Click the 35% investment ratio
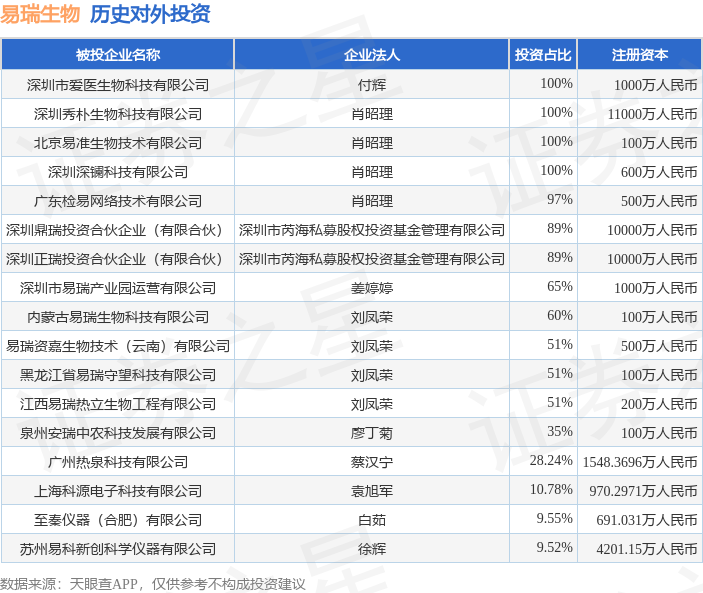Screen dimensions: 703x593 [560, 431]
